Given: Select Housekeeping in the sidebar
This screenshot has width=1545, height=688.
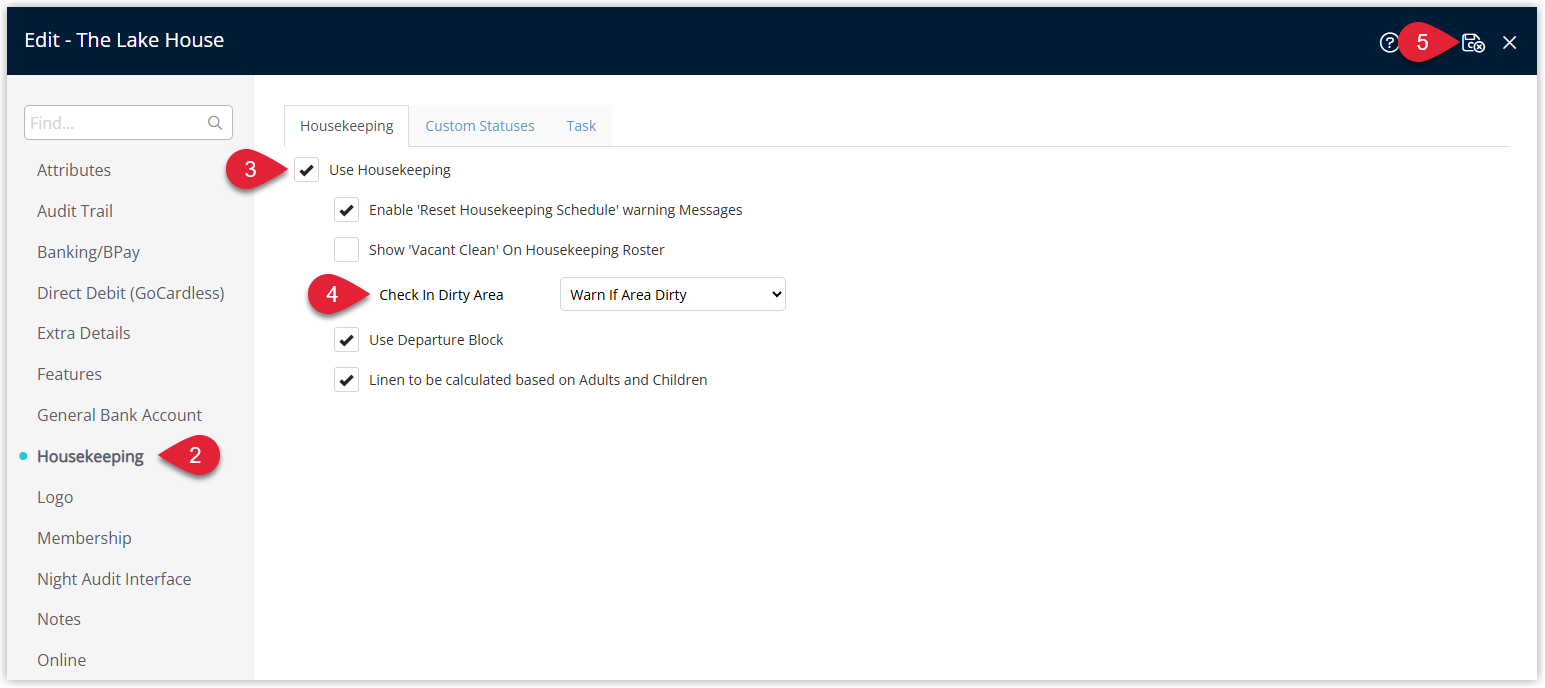Looking at the screenshot, I should [x=90, y=457].
